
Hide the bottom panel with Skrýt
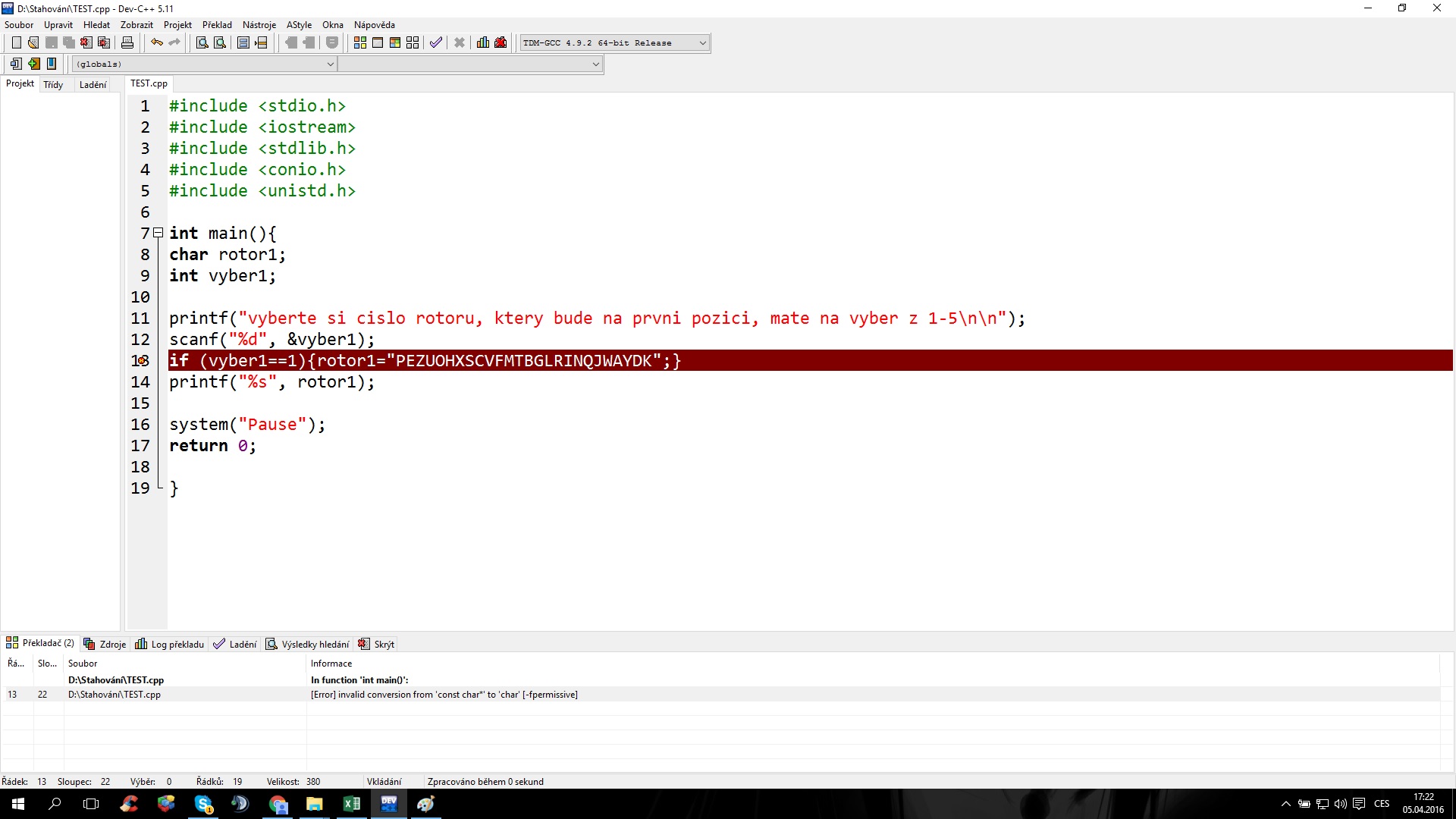377,645
